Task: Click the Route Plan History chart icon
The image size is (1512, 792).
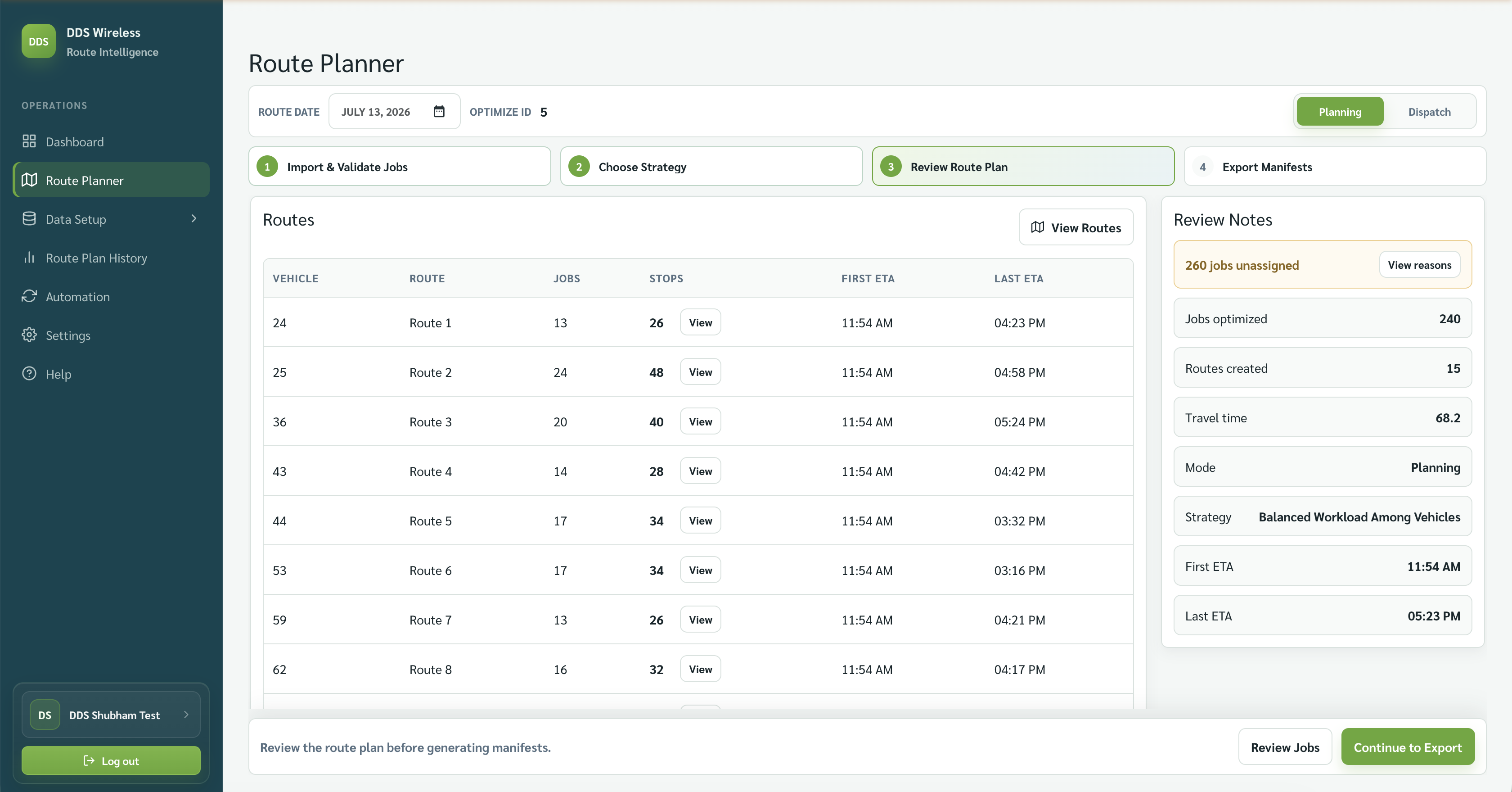Action: click(29, 258)
